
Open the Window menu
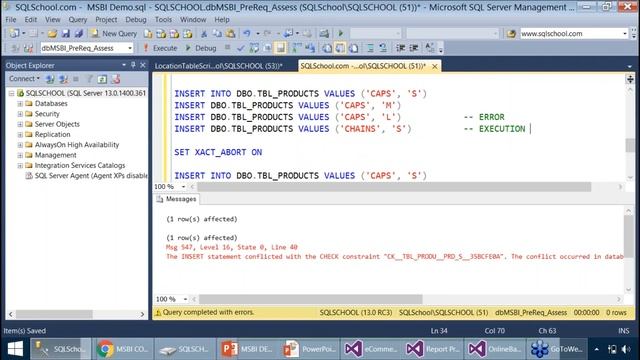pos(193,20)
